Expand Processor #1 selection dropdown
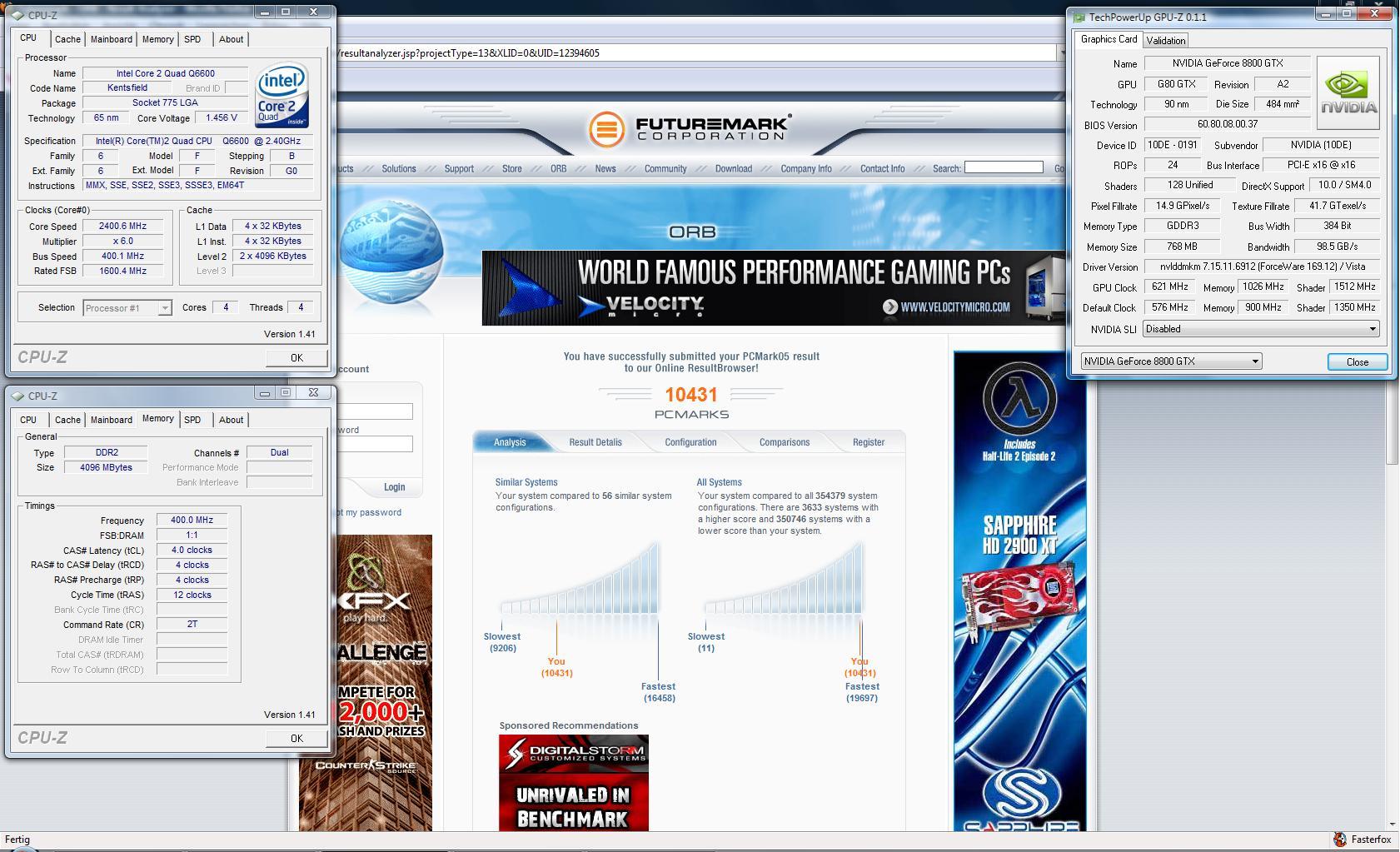 tap(165, 308)
